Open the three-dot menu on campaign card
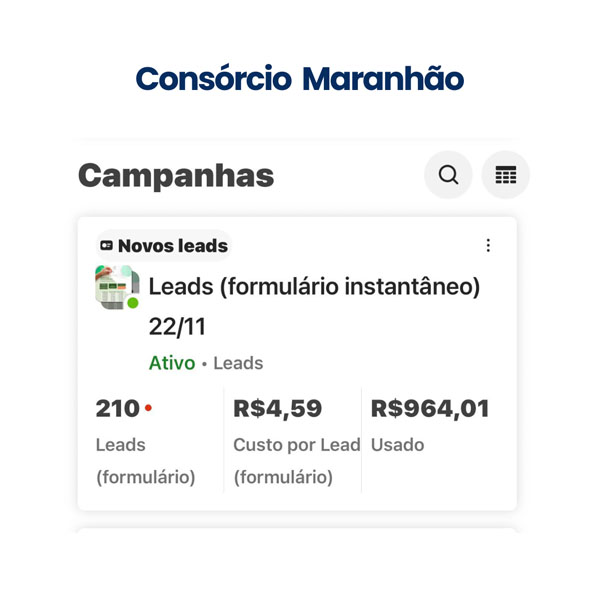 point(488,246)
